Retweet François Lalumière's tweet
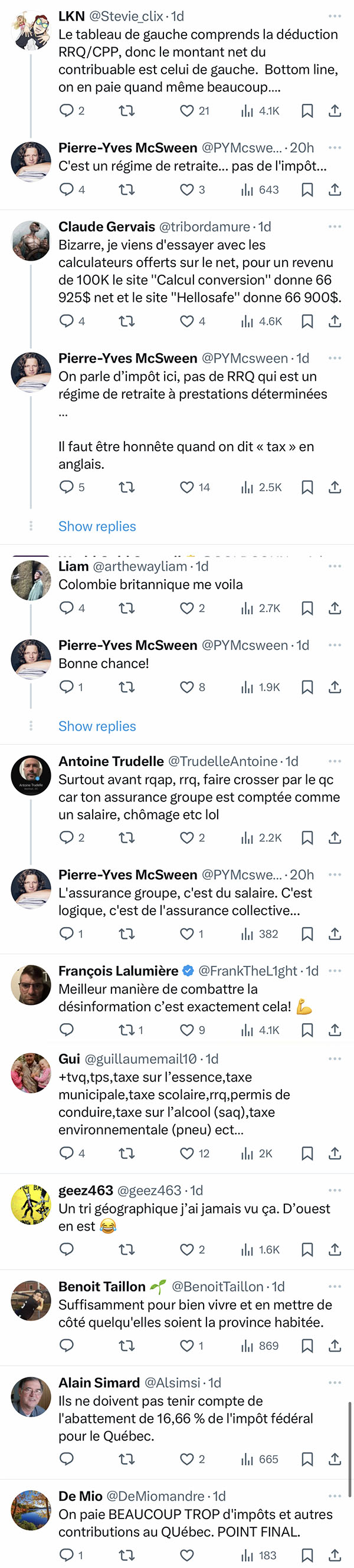This screenshot has width=354, height=1568. (x=127, y=1030)
